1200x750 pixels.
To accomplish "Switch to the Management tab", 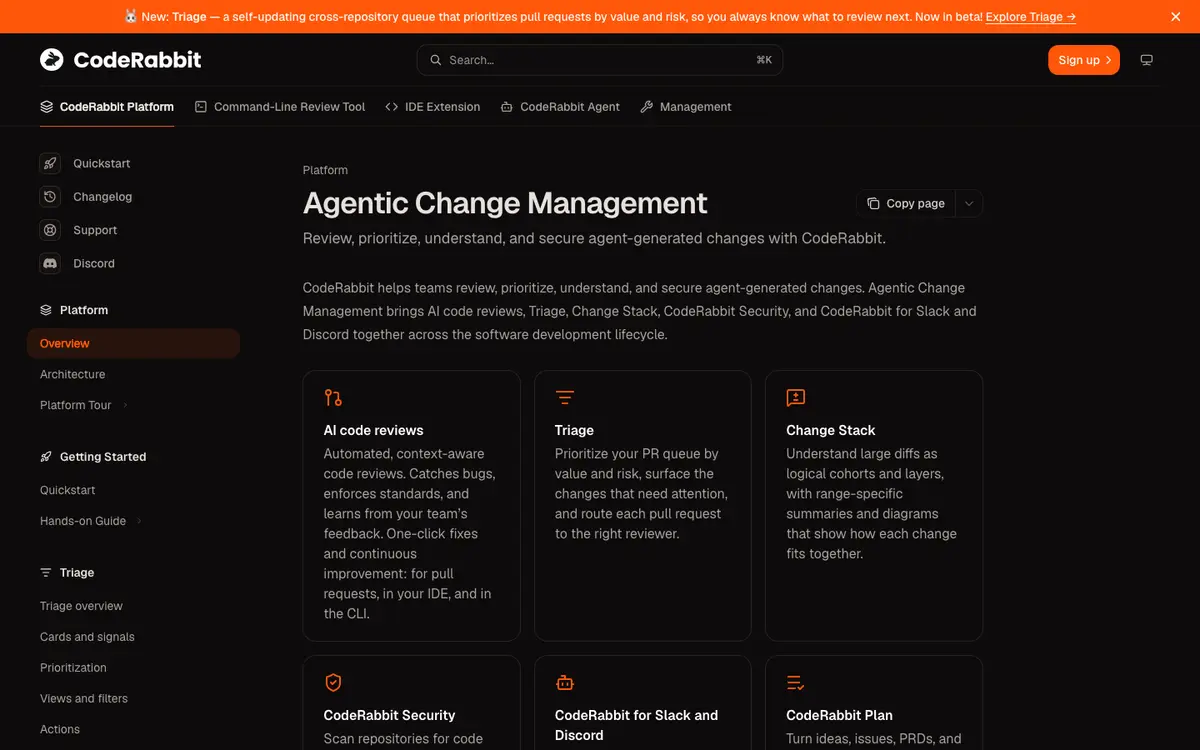I will (685, 107).
